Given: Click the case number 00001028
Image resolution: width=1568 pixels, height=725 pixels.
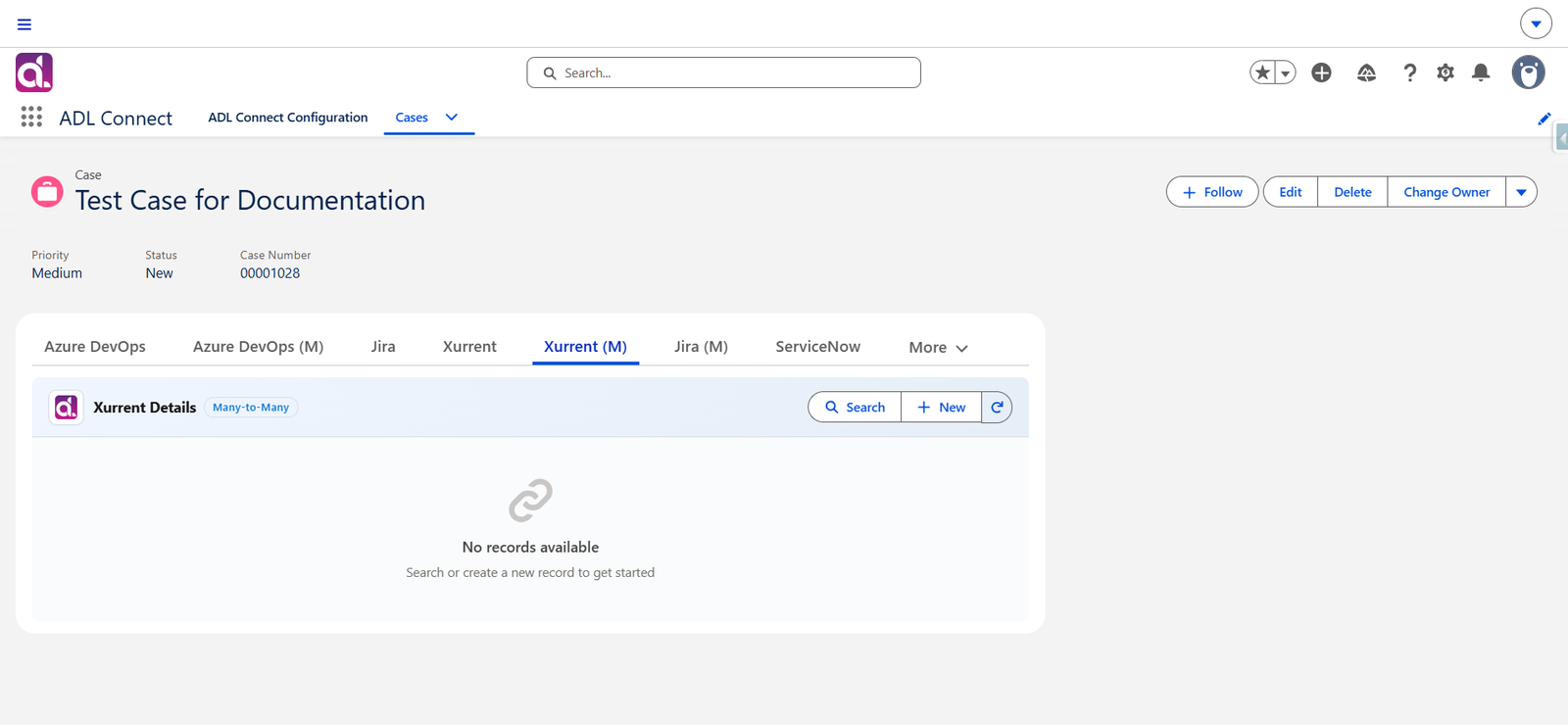Looking at the screenshot, I should (270, 273).
